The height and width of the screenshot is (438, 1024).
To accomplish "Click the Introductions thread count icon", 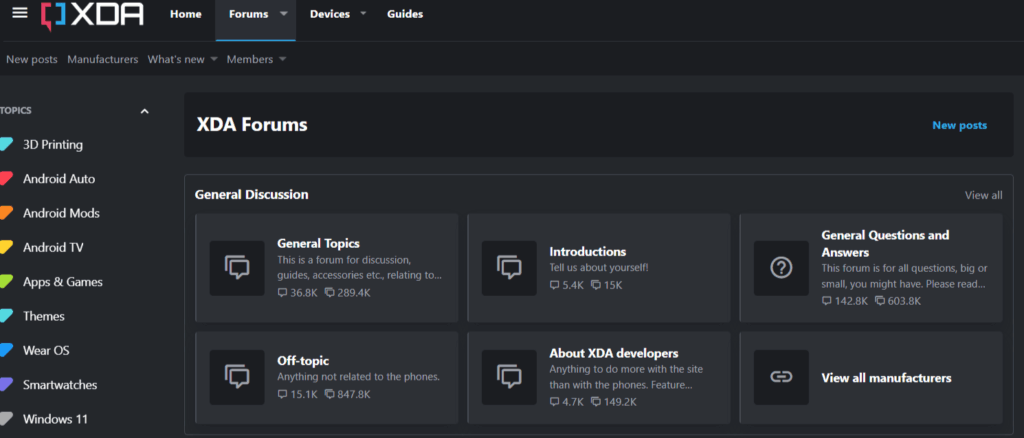I will [x=554, y=285].
